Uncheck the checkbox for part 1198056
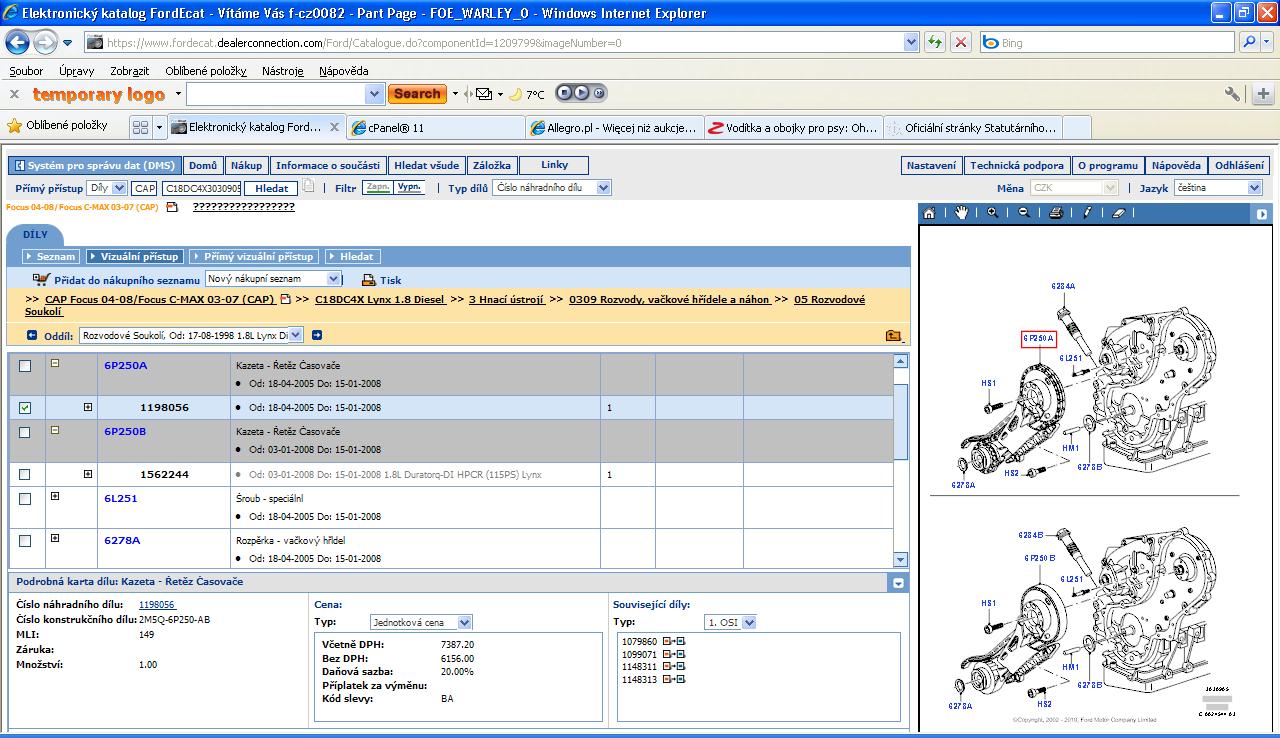 coord(25,408)
